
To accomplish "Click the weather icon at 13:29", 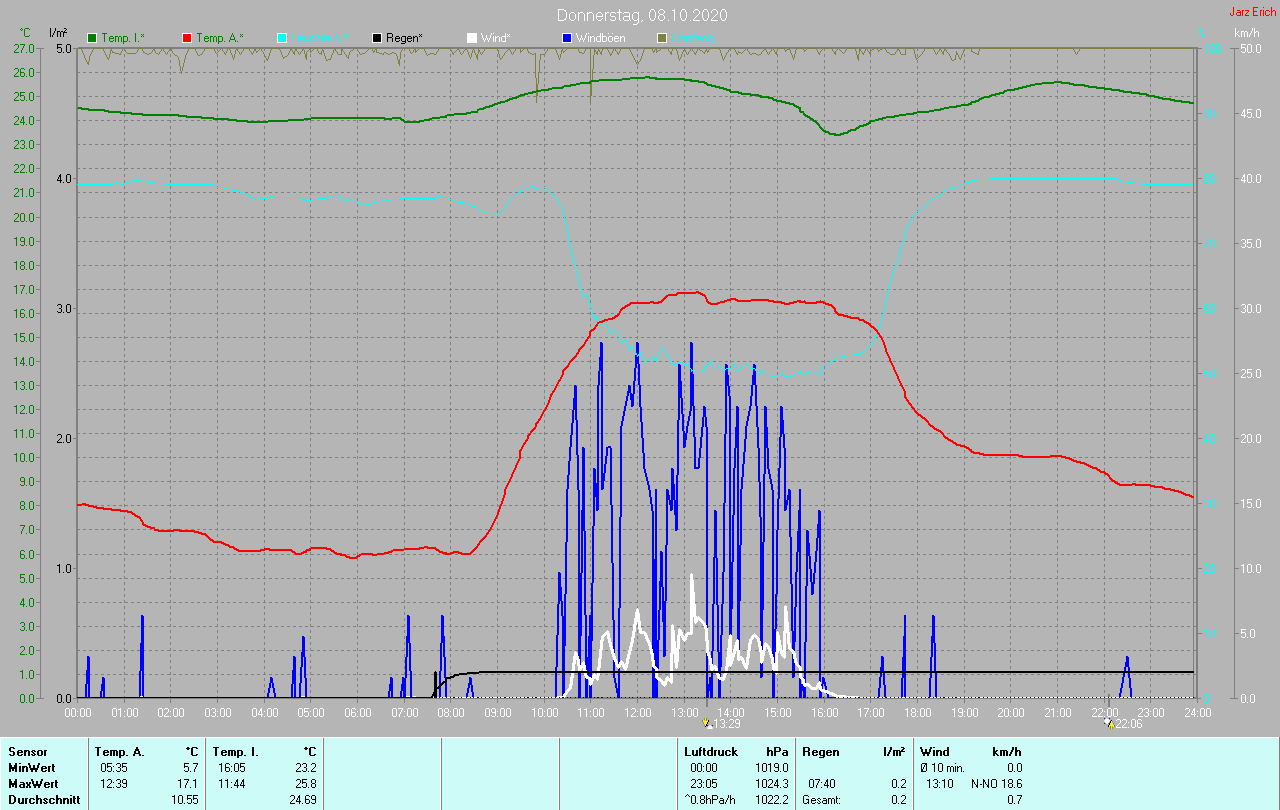I will (x=708, y=723).
